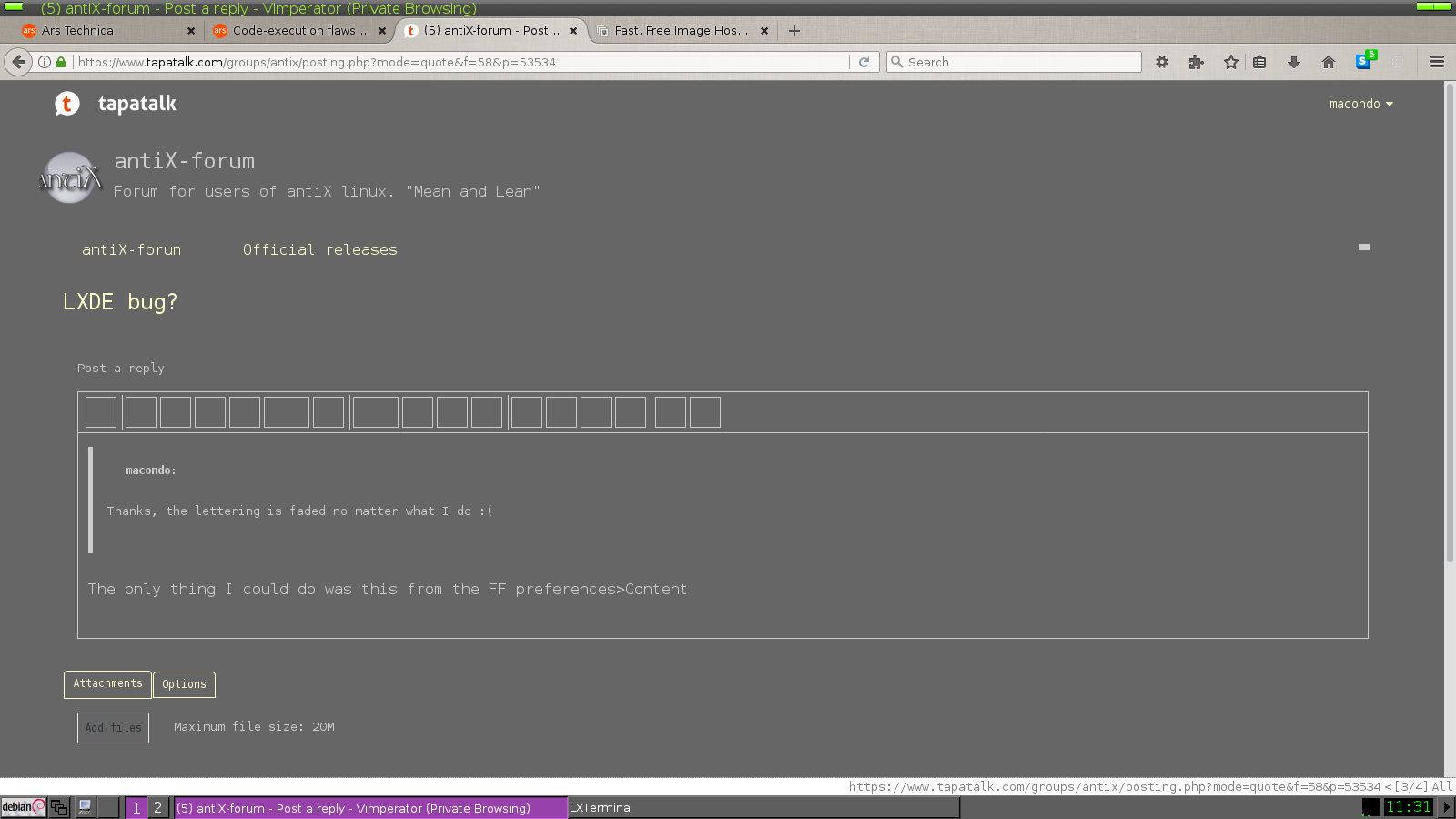Expand the panel arrow beside the clock
Image resolution: width=1456 pixels, height=819 pixels.
pos(1446,807)
